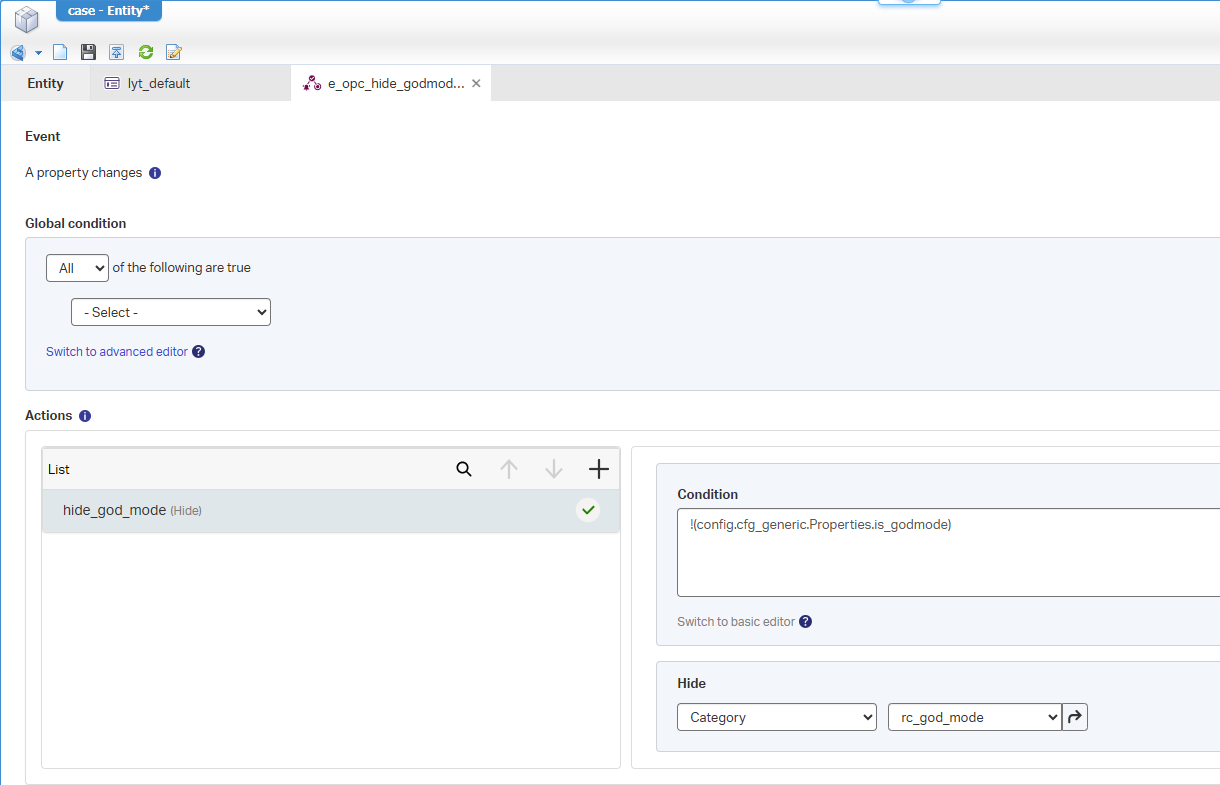Click the new blank document icon
1220x785 pixels.
pyautogui.click(x=60, y=52)
